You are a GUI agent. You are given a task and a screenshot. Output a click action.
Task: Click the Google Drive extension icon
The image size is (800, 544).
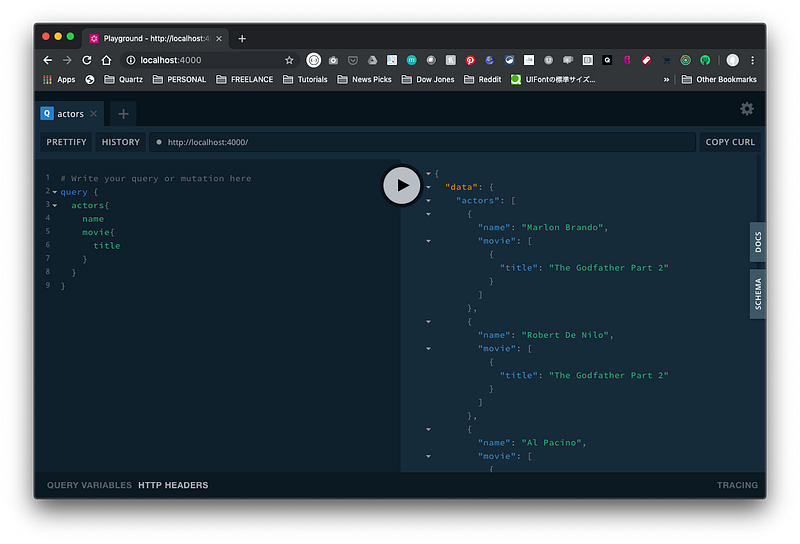(372, 60)
